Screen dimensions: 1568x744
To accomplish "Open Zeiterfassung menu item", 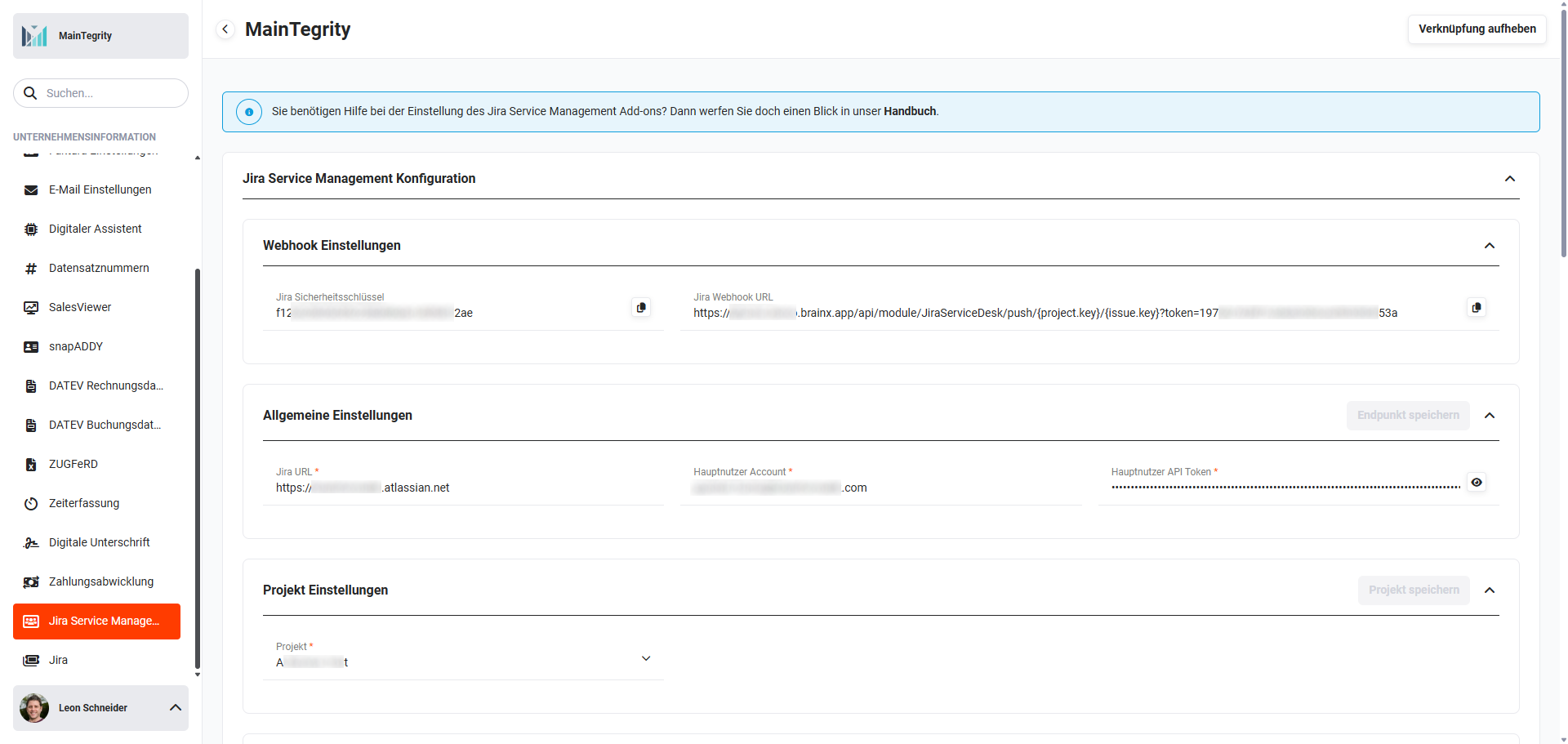I will coord(96,503).
